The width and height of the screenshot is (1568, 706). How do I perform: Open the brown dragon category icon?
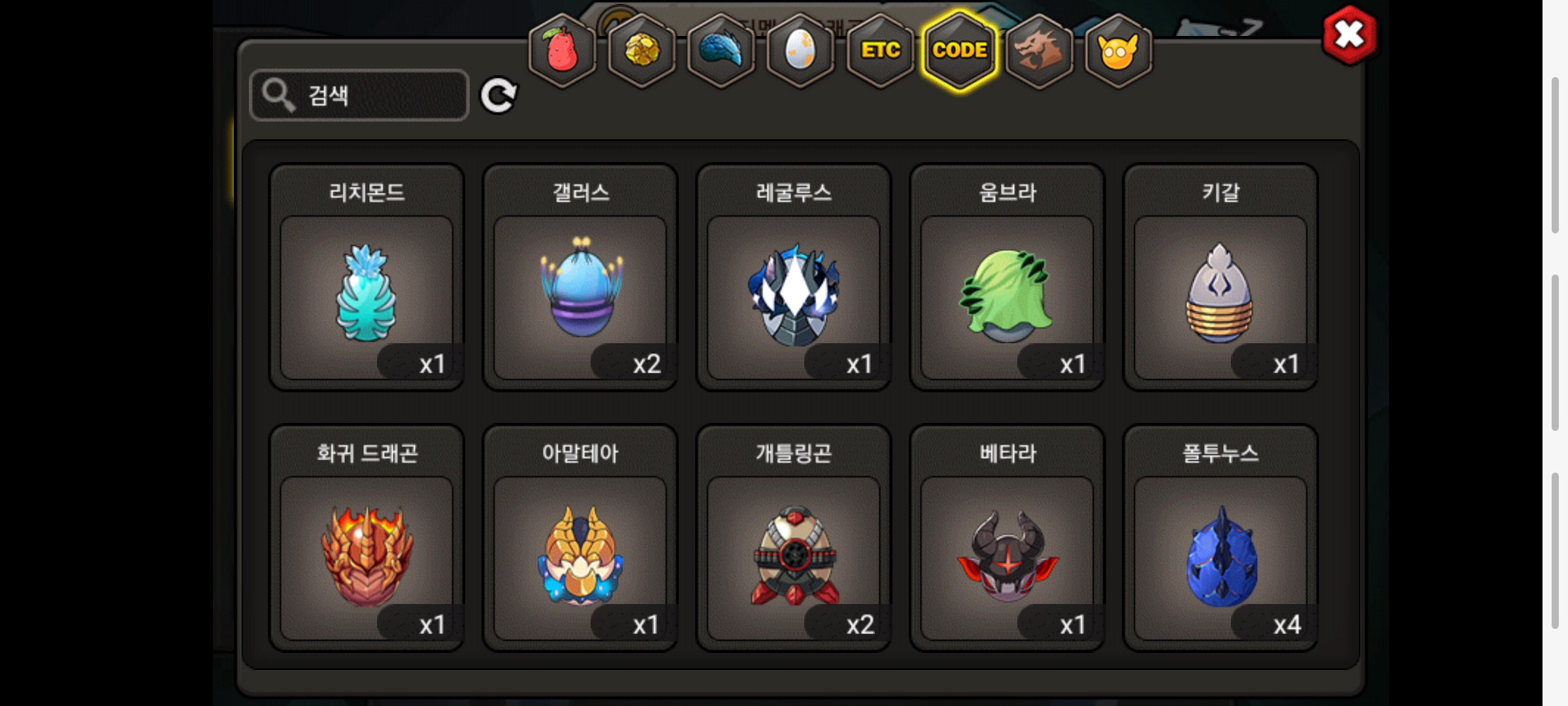(1039, 50)
